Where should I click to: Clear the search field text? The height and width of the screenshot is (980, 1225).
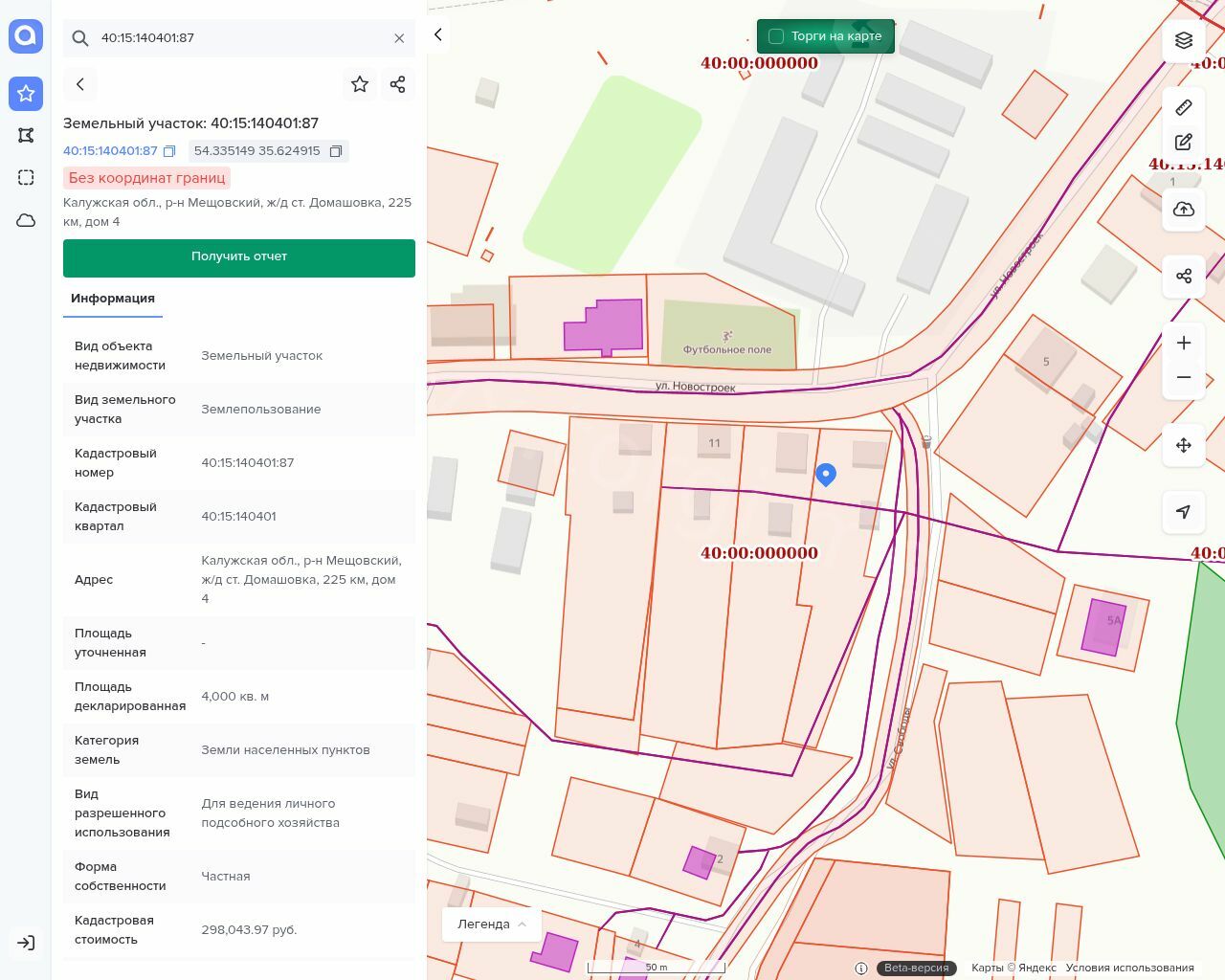coord(399,38)
